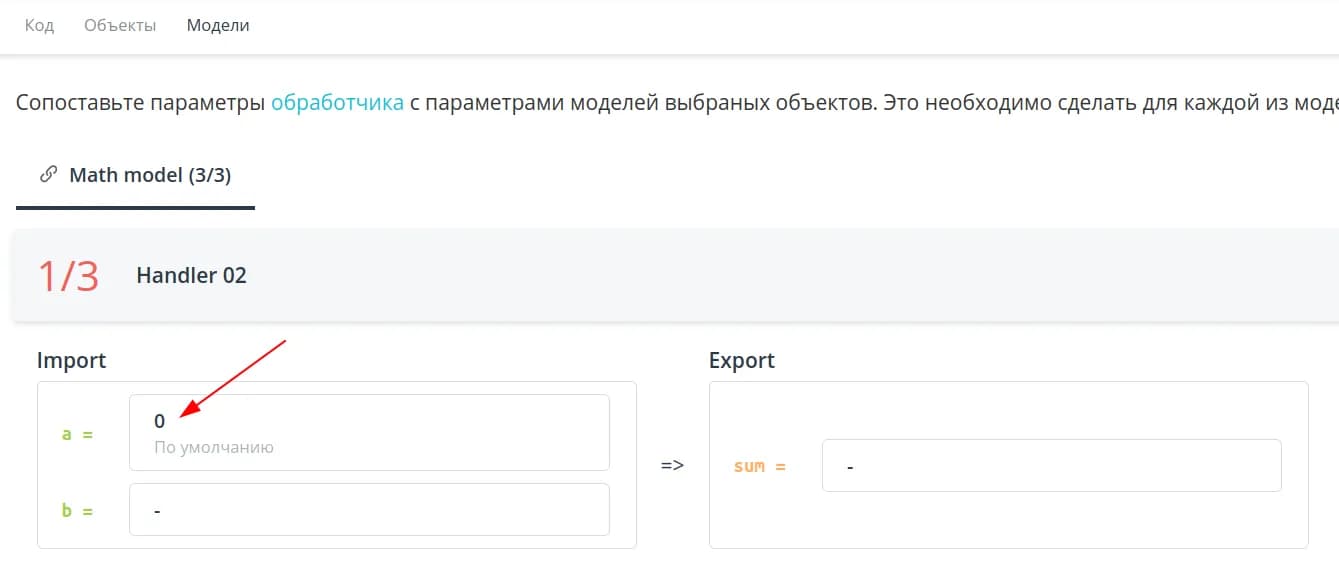Switch to the Объекты tab

120,26
